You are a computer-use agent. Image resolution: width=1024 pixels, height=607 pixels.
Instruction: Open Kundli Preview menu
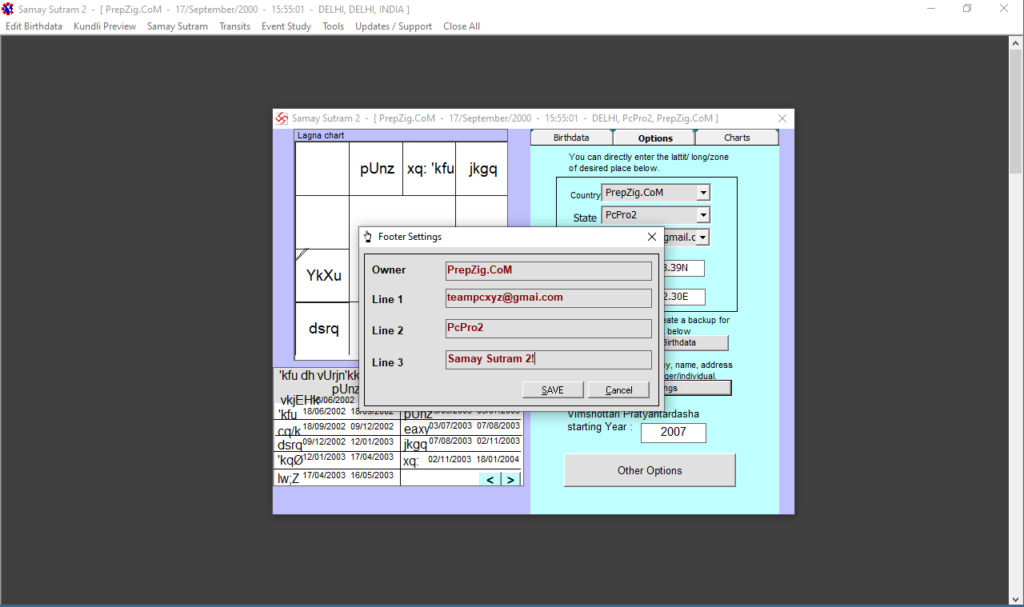pos(104,26)
